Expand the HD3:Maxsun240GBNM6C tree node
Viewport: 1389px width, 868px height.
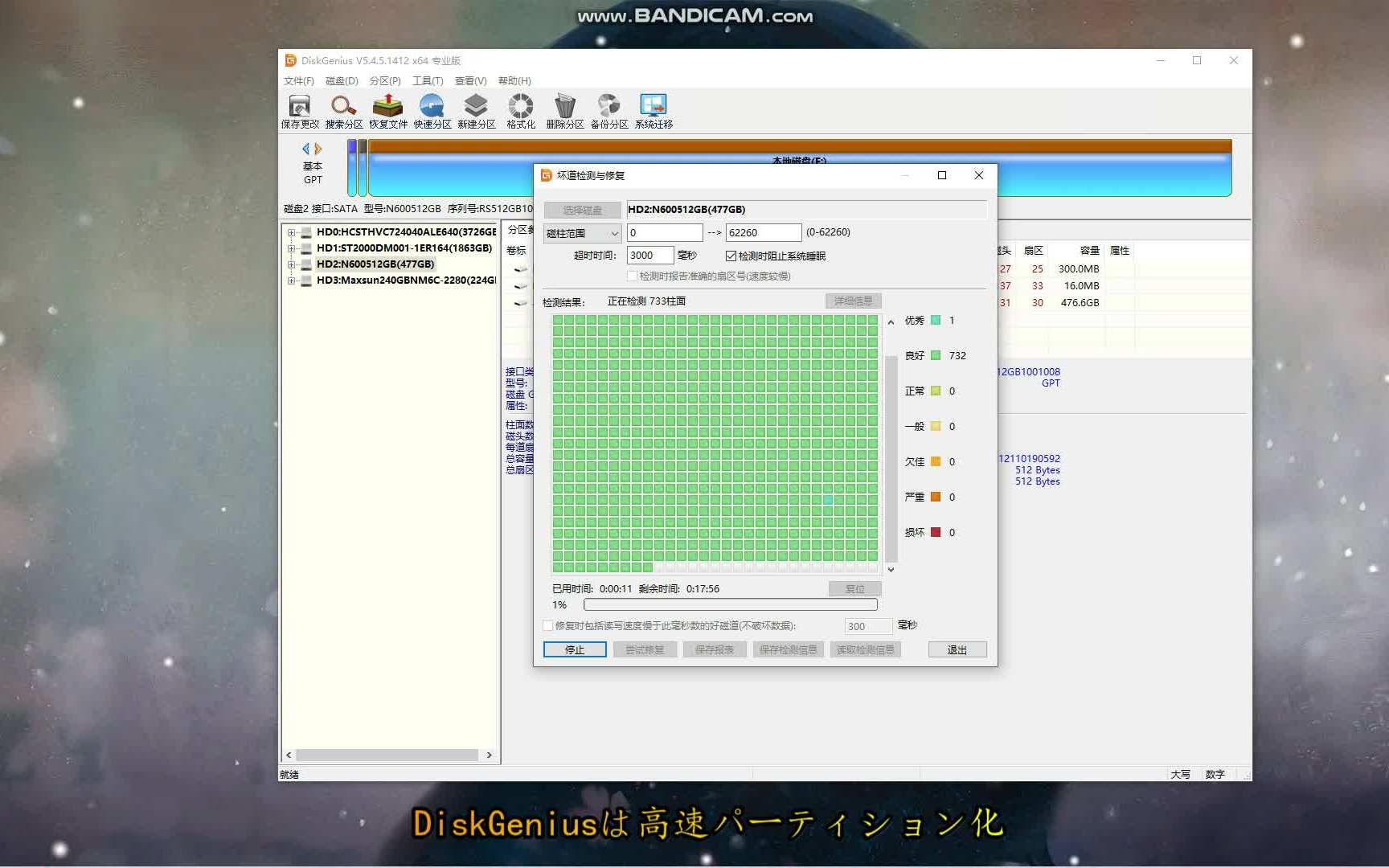coord(291,280)
